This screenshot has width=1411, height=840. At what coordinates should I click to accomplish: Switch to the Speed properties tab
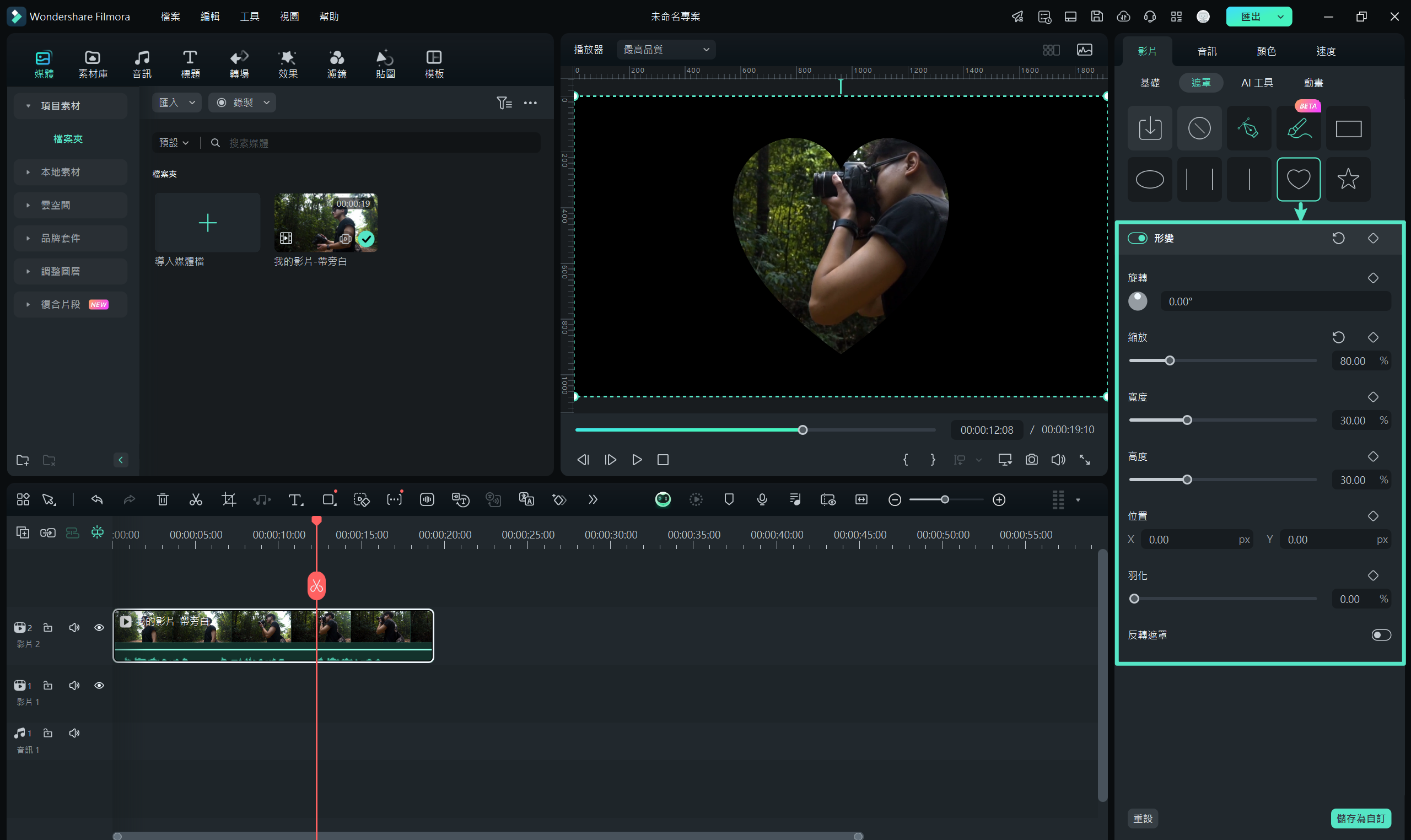(x=1326, y=51)
